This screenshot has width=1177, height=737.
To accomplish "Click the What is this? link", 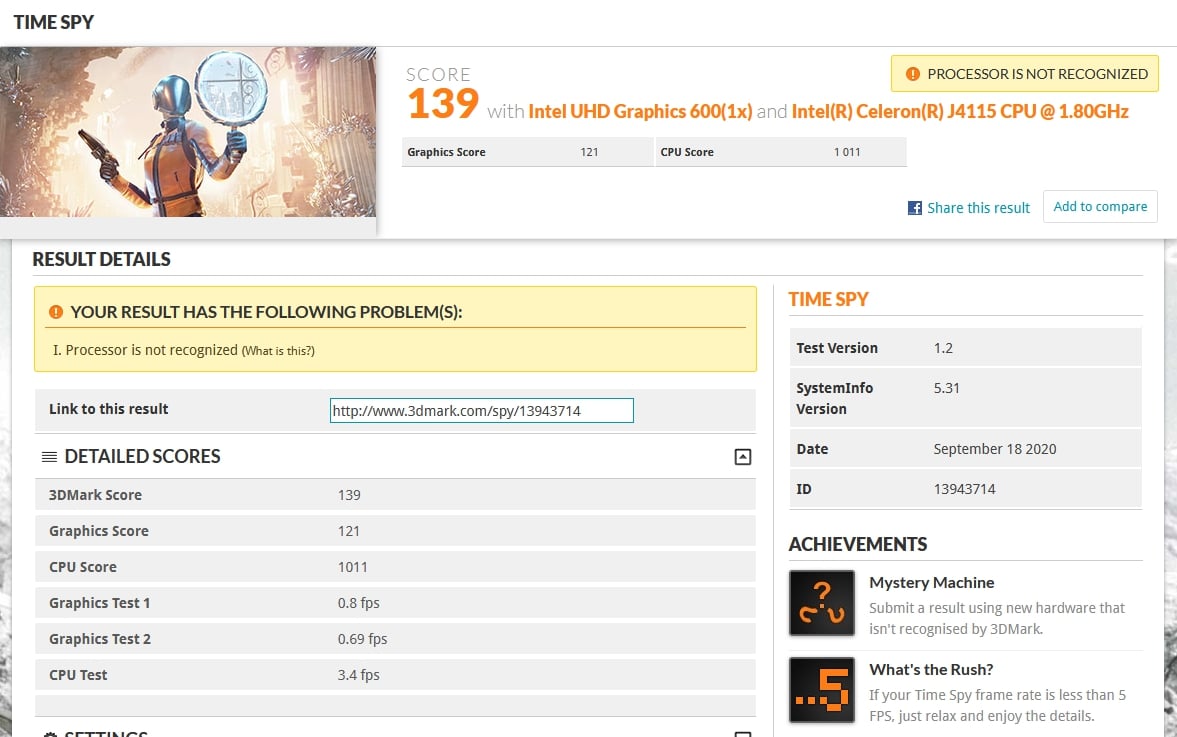I will [x=278, y=350].
